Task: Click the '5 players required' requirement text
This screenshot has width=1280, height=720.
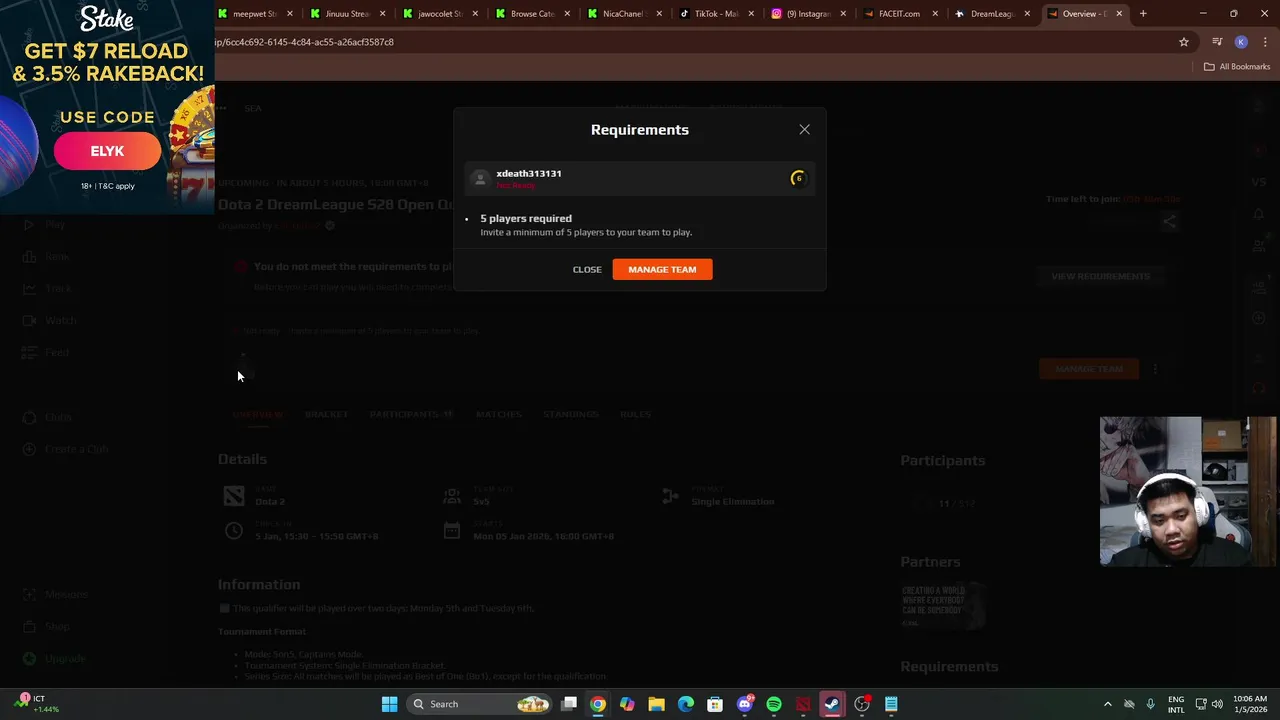Action: point(526,218)
